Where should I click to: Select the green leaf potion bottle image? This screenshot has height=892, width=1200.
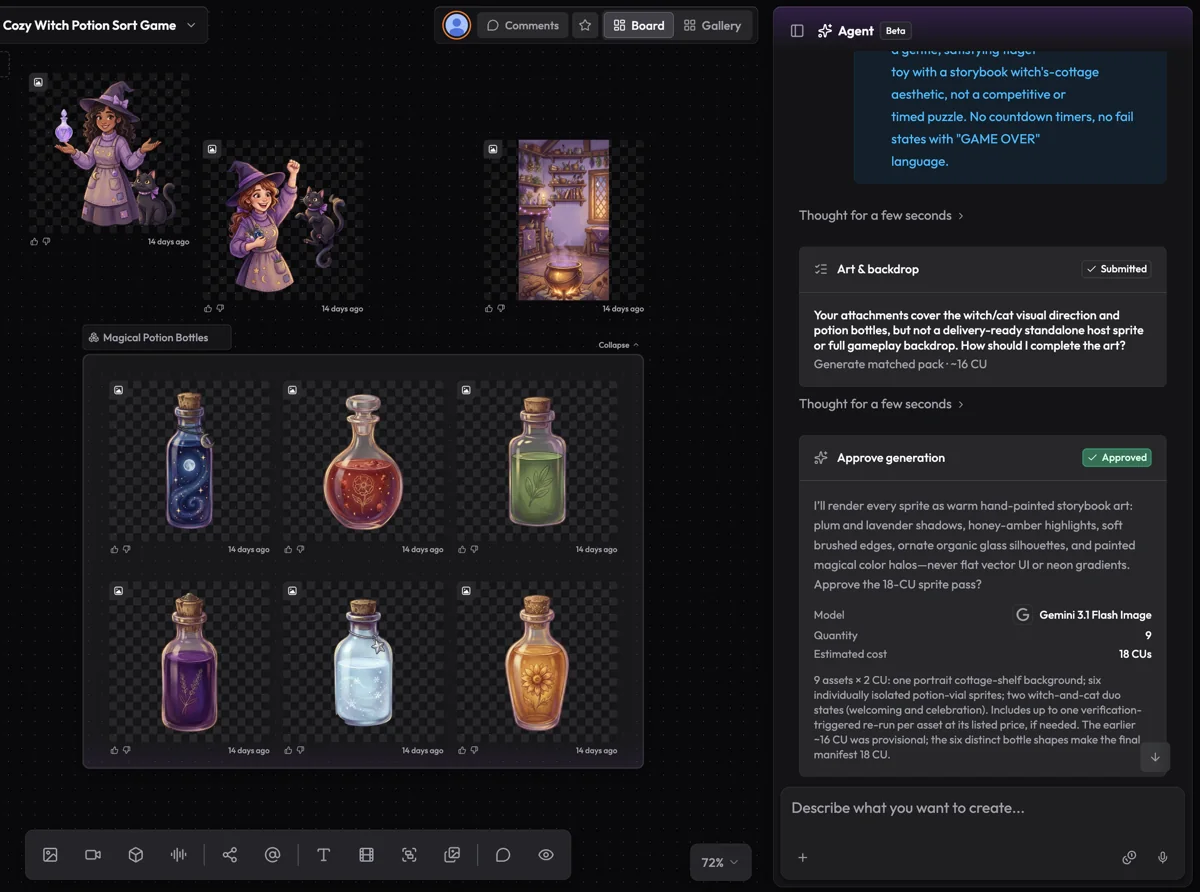coord(537,461)
